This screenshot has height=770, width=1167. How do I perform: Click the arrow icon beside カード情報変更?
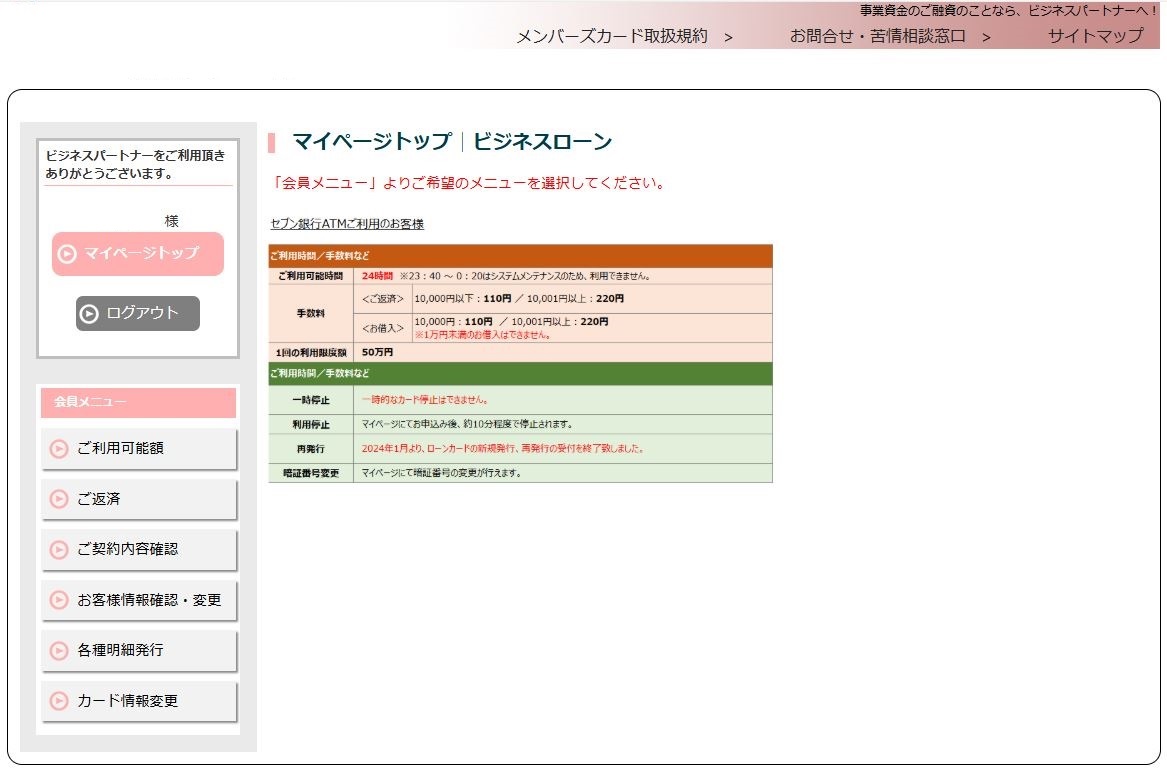click(x=59, y=700)
